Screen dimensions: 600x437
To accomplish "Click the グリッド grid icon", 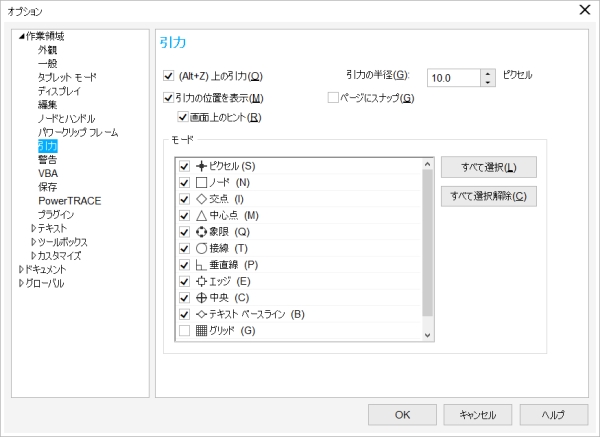I will click(x=201, y=331).
